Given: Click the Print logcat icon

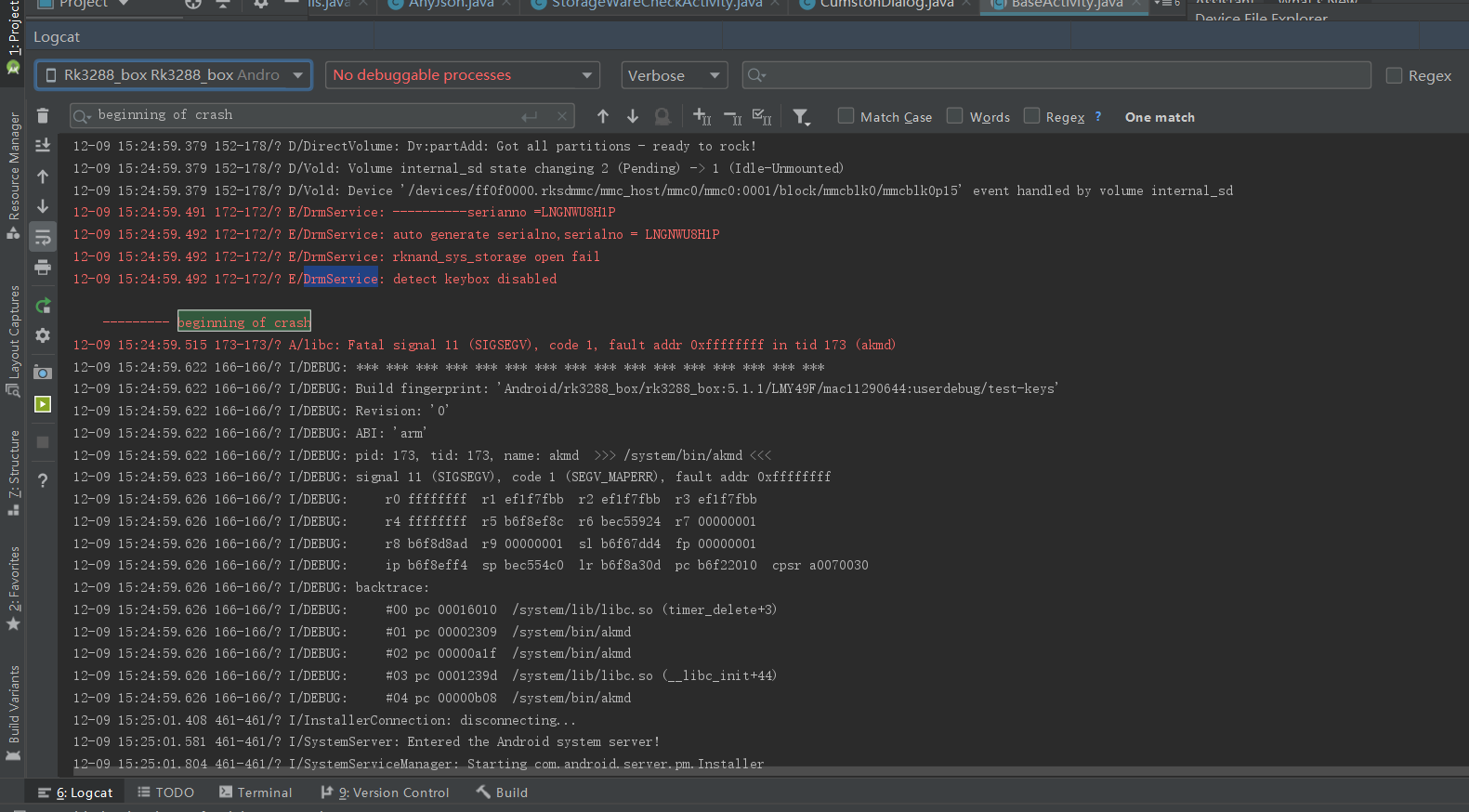Looking at the screenshot, I should [x=43, y=268].
